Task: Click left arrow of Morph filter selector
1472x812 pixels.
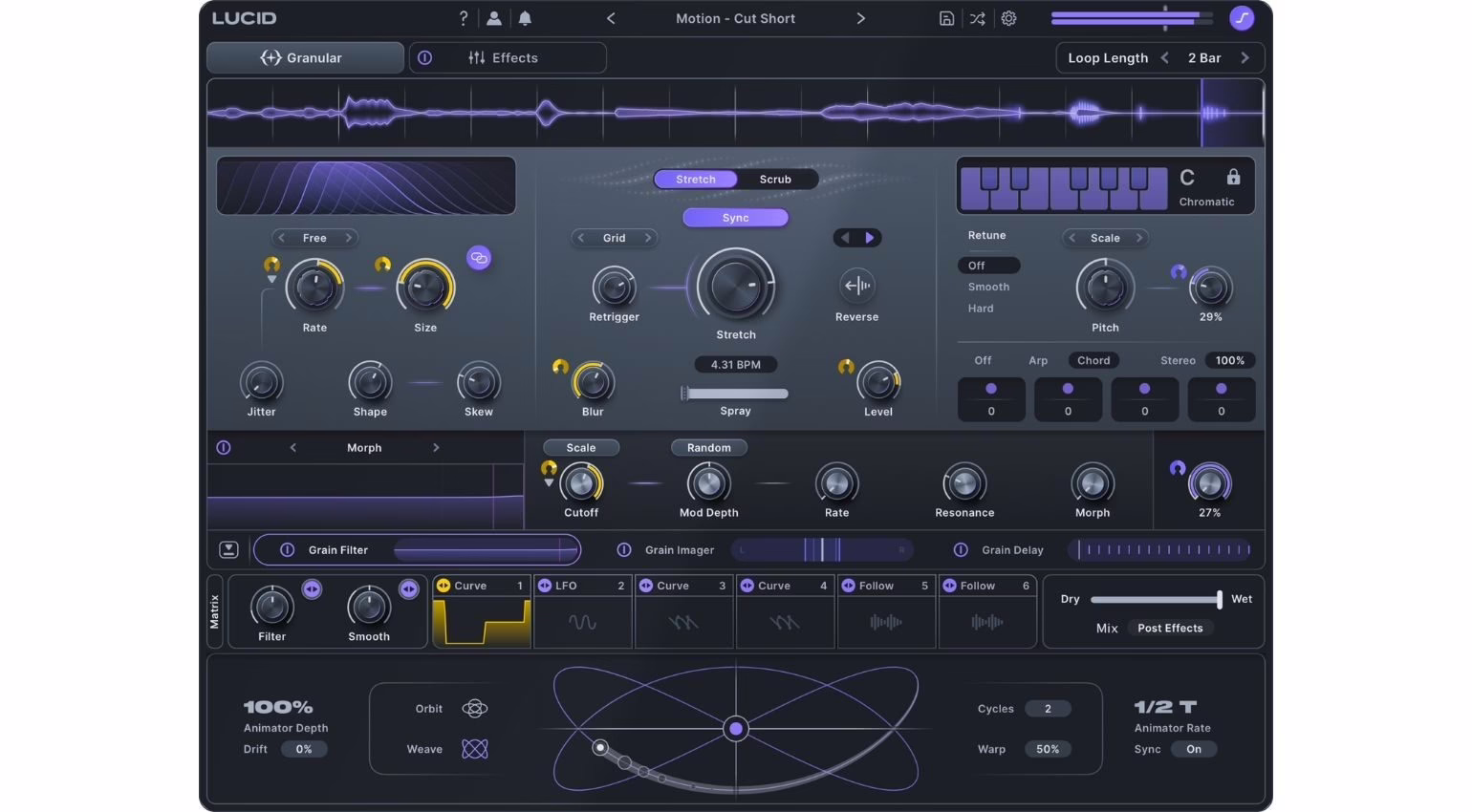Action: (x=292, y=447)
